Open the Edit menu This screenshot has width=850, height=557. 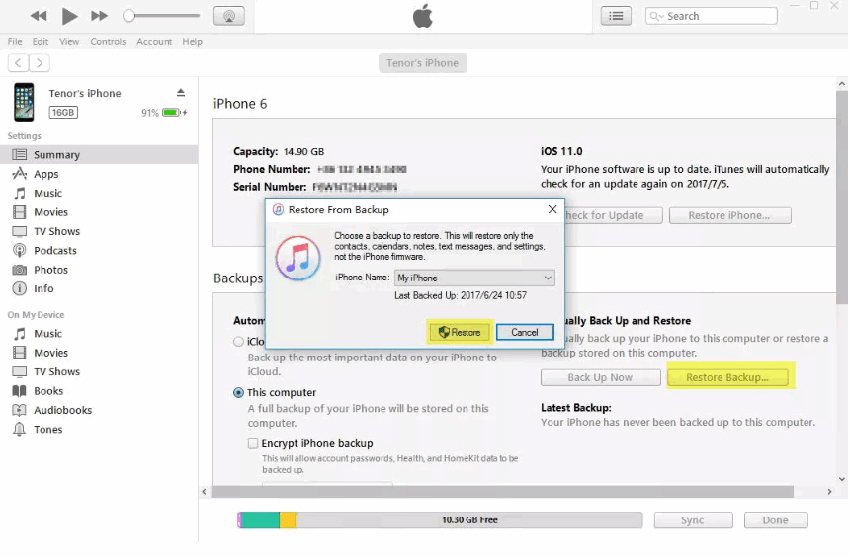click(40, 42)
